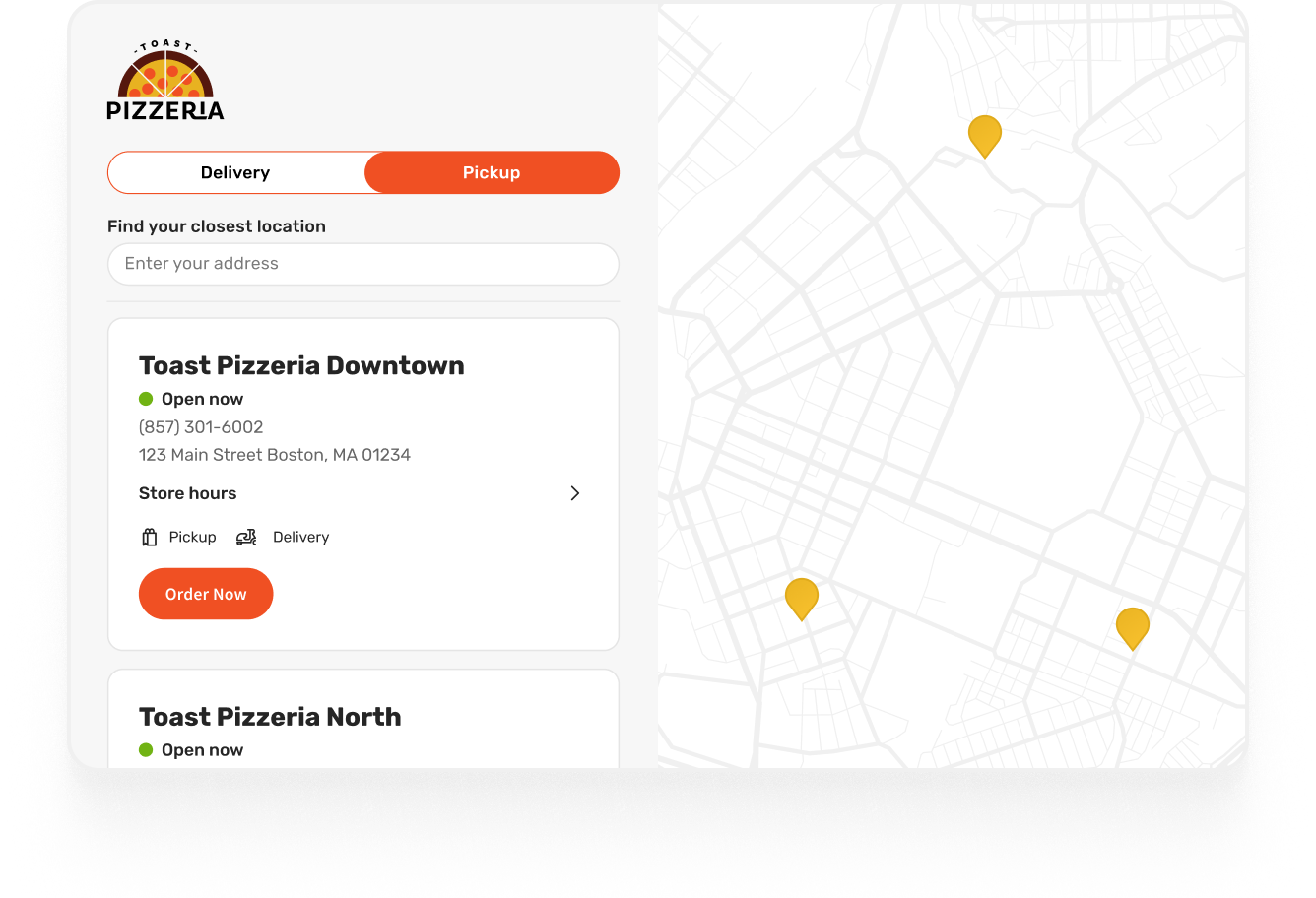Expand Store hours for Toast Pizzeria Downtown
The image size is (1316, 898).
pos(187,493)
